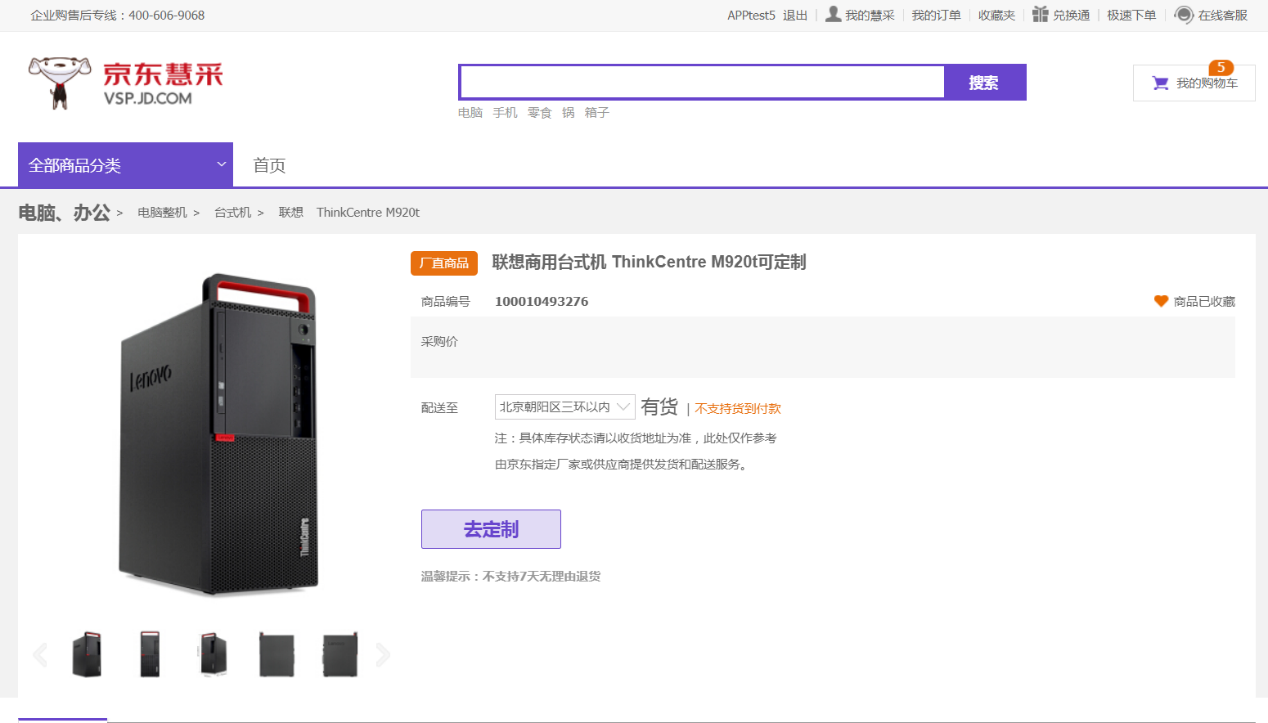Click the 手机 suggested search keyword
Screen dimensions: 1268x723
(x=505, y=113)
